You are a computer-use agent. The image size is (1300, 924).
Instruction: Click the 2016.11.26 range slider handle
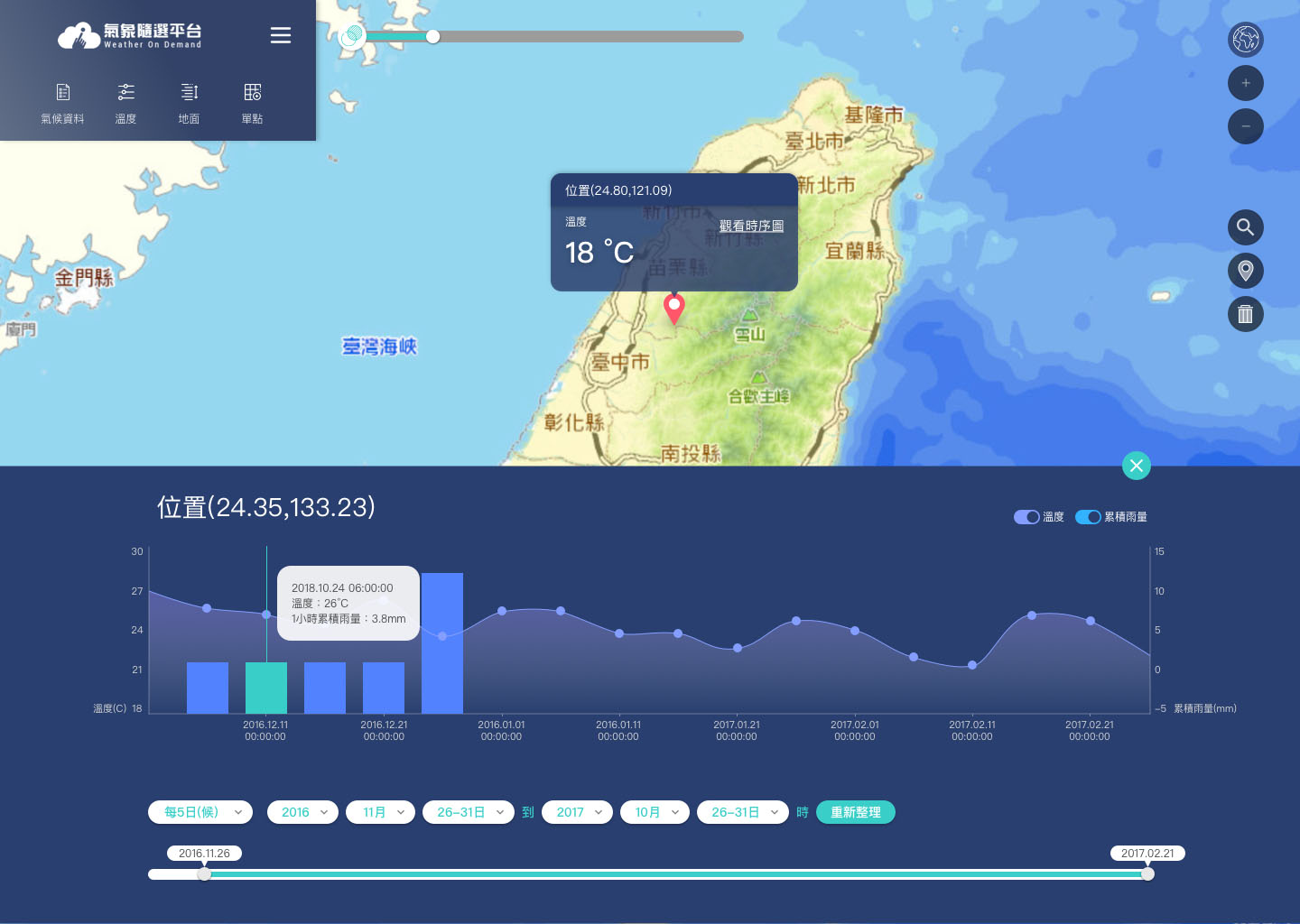point(204,874)
